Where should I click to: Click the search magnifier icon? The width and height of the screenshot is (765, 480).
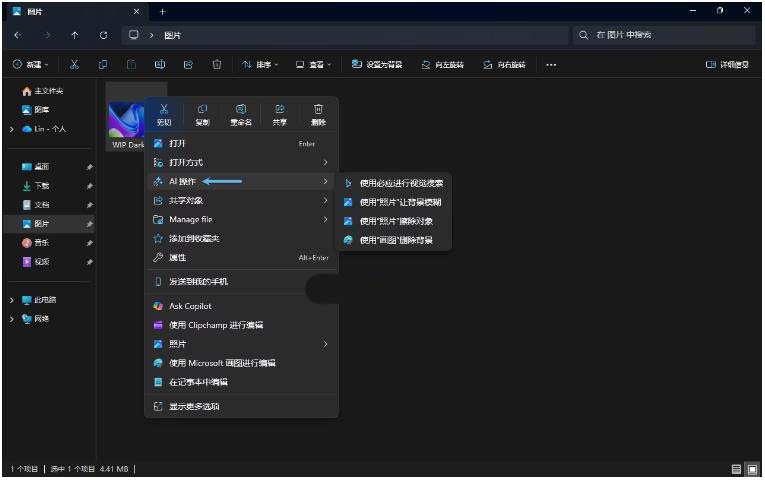click(584, 35)
